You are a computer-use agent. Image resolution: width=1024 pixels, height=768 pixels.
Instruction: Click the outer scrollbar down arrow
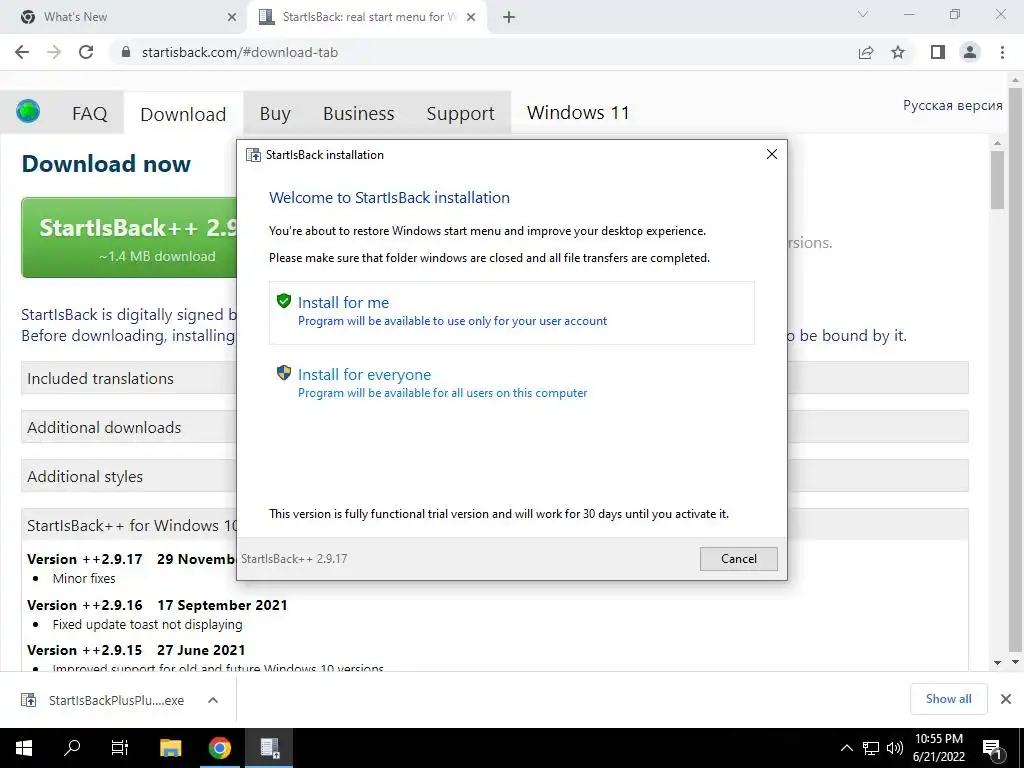click(x=1015, y=662)
